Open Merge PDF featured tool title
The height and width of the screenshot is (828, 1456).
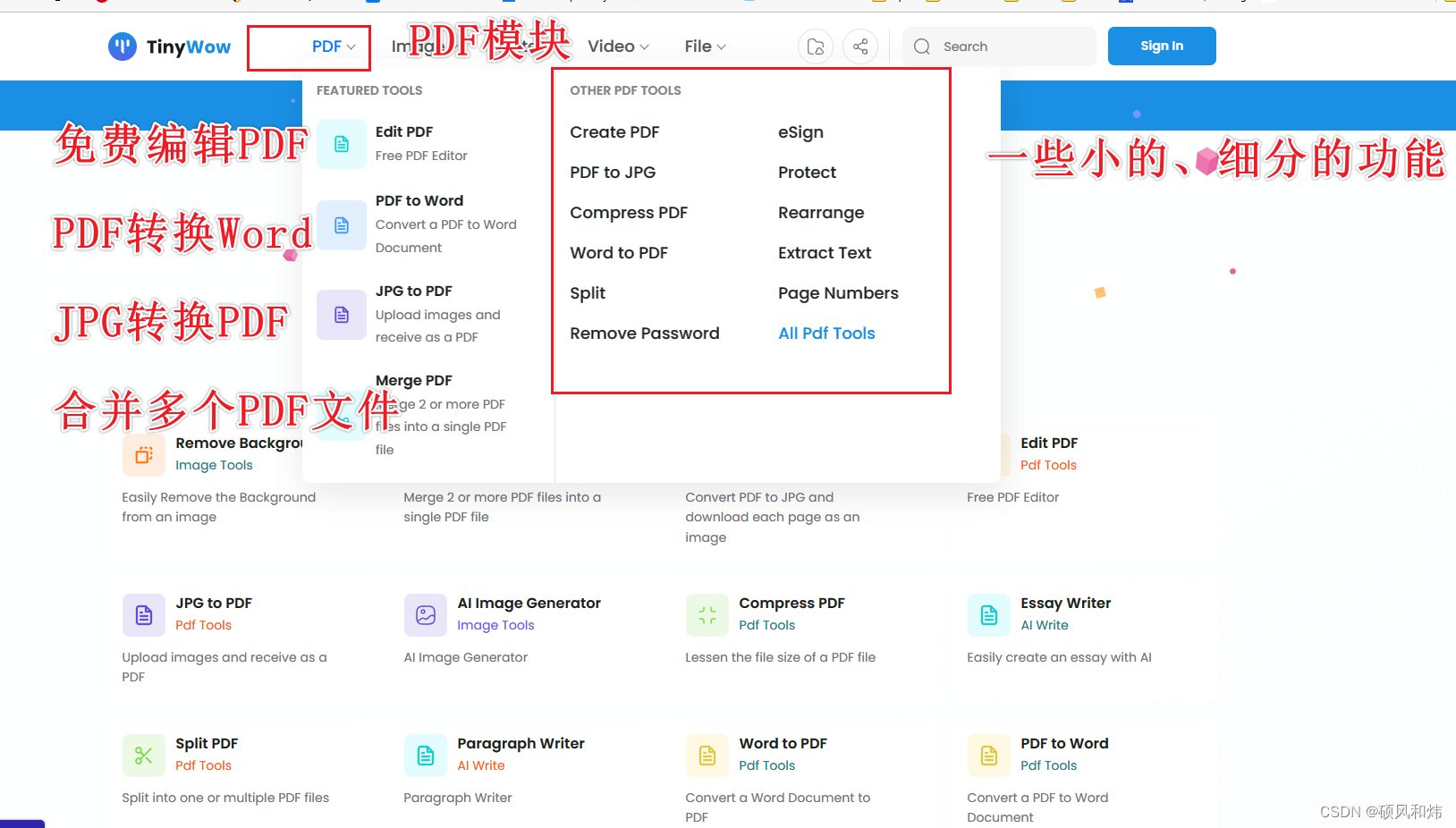tap(414, 381)
